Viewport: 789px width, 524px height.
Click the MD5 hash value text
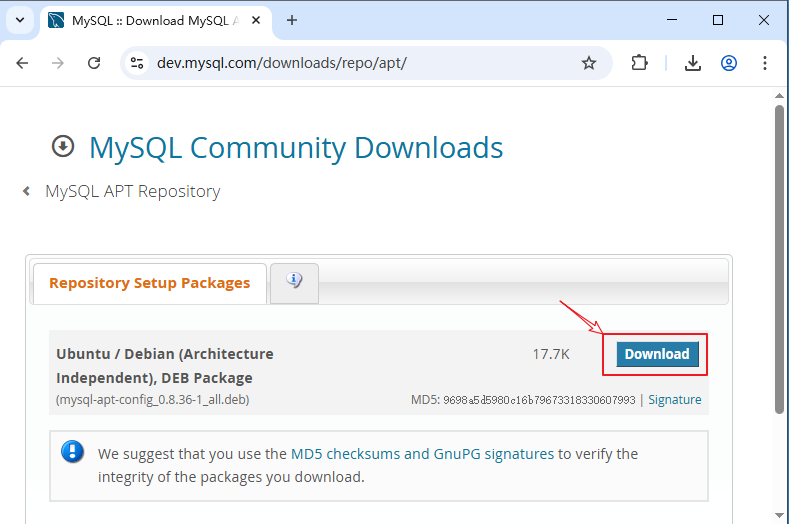pos(539,400)
